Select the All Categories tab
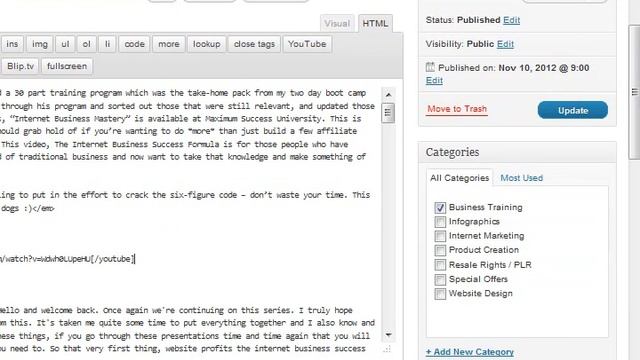The width and height of the screenshot is (640, 360). 460,178
